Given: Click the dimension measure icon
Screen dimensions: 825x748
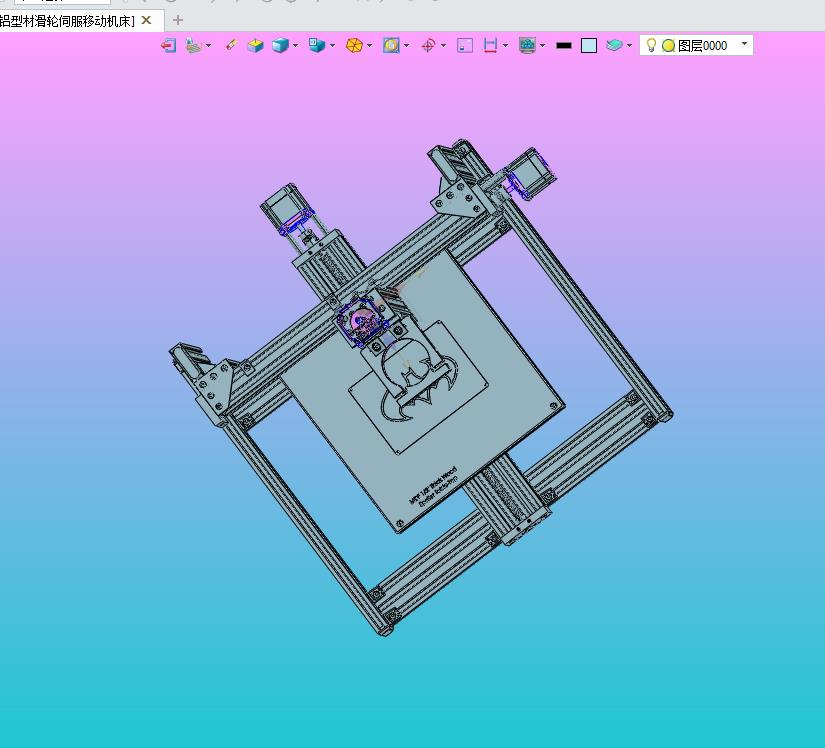Looking at the screenshot, I should (x=490, y=46).
